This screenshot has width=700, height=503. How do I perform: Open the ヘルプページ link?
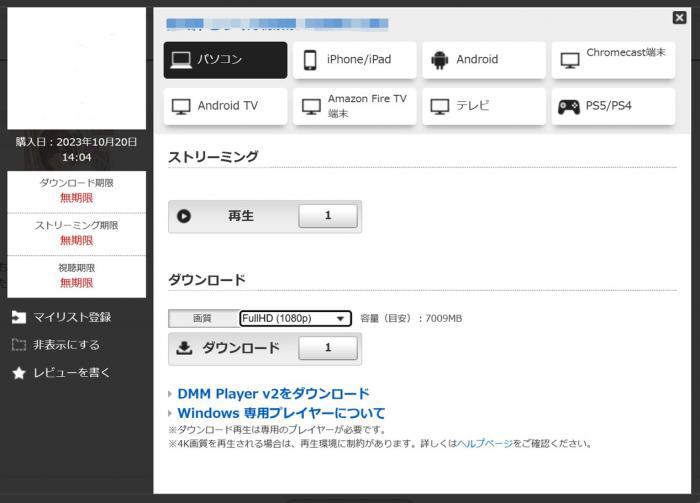(485, 444)
